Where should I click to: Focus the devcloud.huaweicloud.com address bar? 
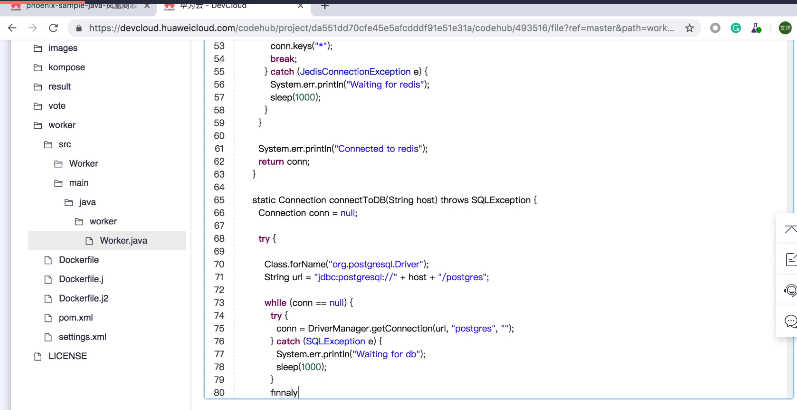coord(381,28)
